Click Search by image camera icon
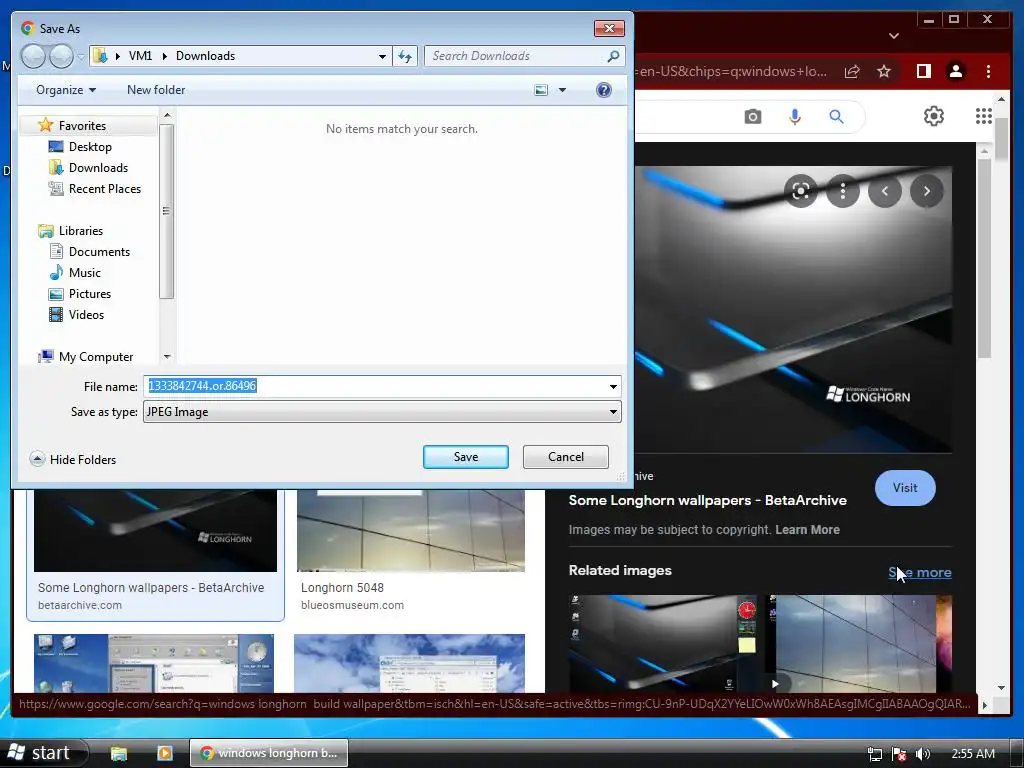The width and height of the screenshot is (1024, 768). [x=752, y=117]
